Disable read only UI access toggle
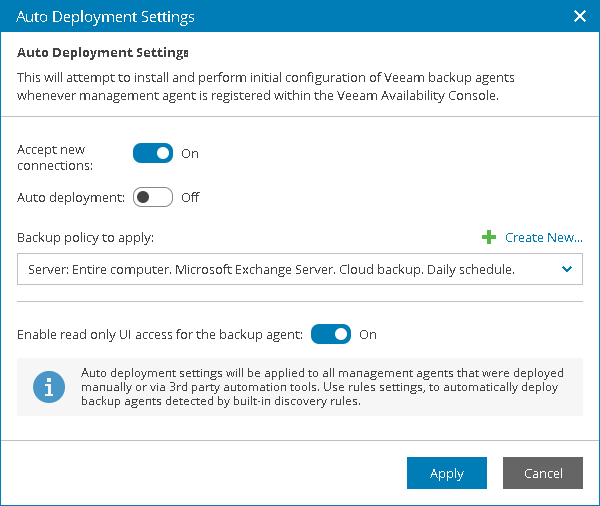The width and height of the screenshot is (600, 506). 331,334
